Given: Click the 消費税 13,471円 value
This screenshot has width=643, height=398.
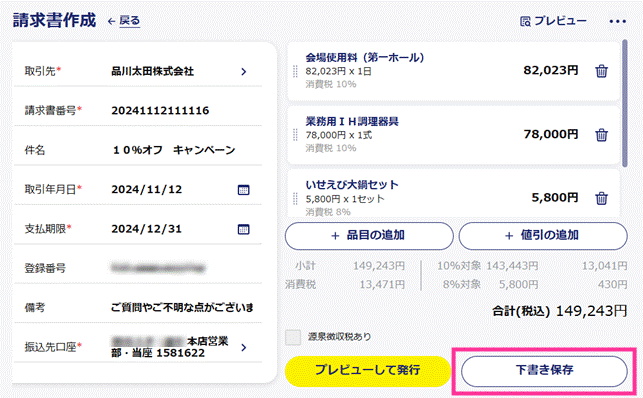Looking at the screenshot, I should [382, 284].
